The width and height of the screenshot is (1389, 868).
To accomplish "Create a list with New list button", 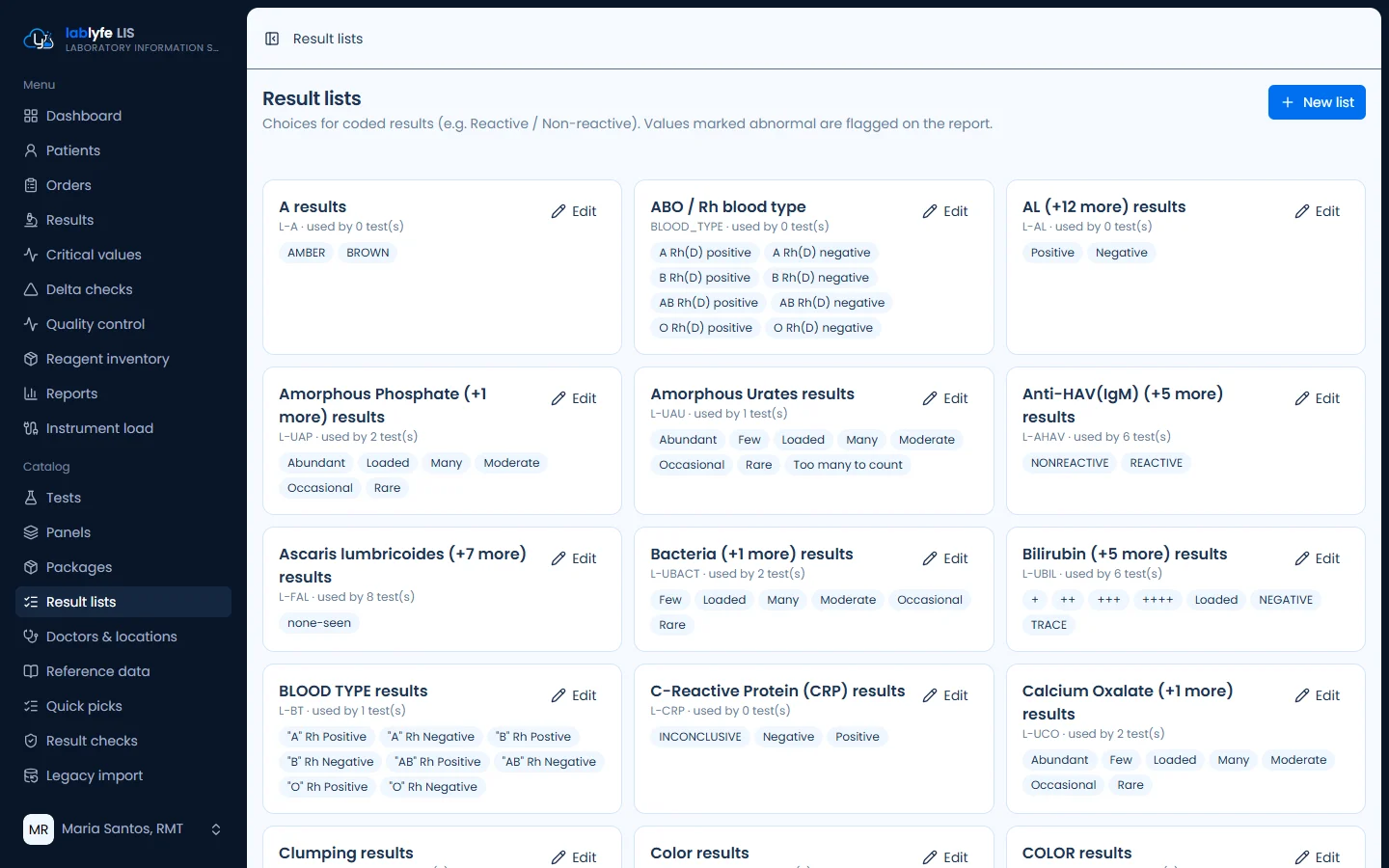I will pos(1317,102).
